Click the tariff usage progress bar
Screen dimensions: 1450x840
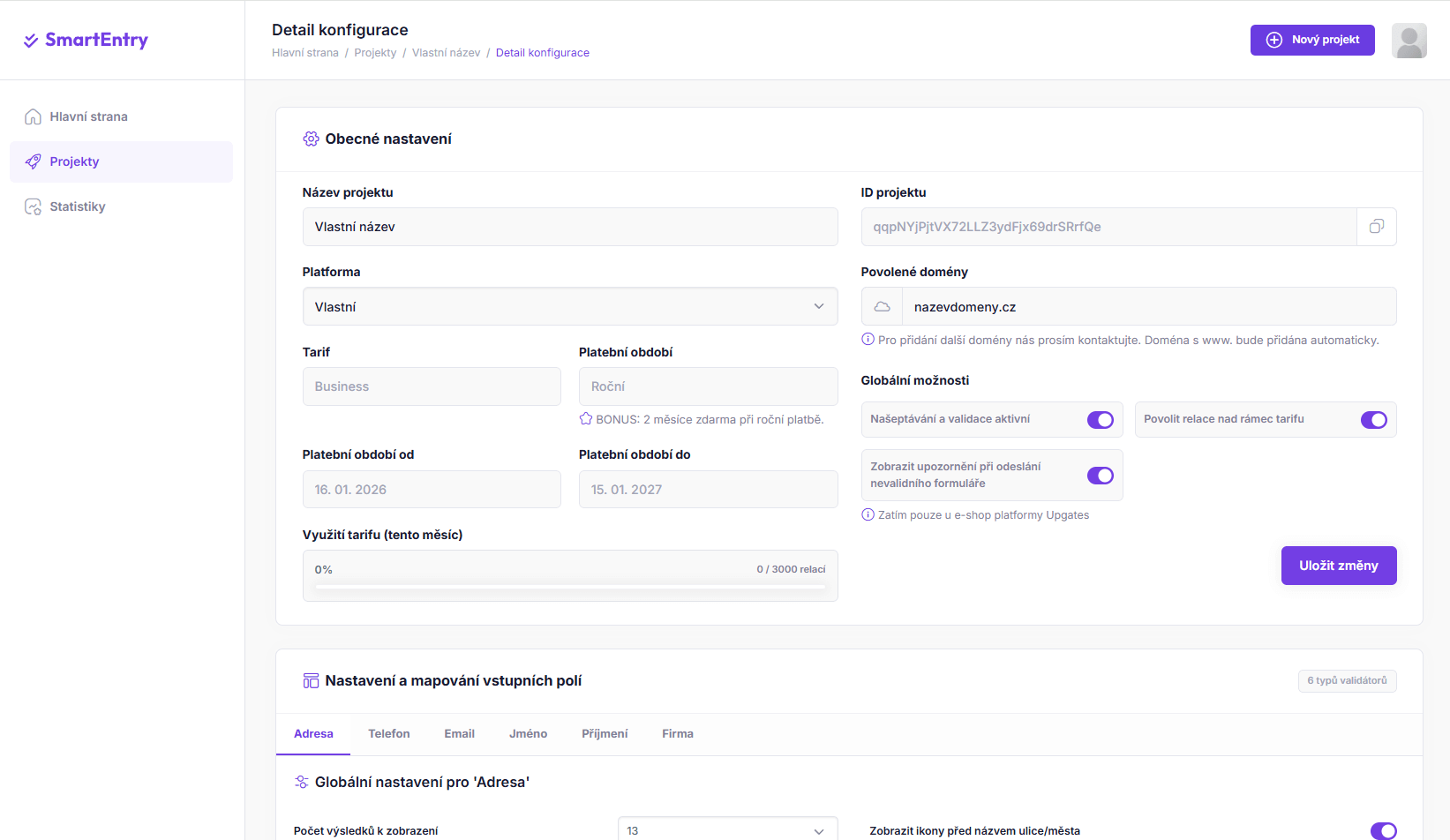570,586
